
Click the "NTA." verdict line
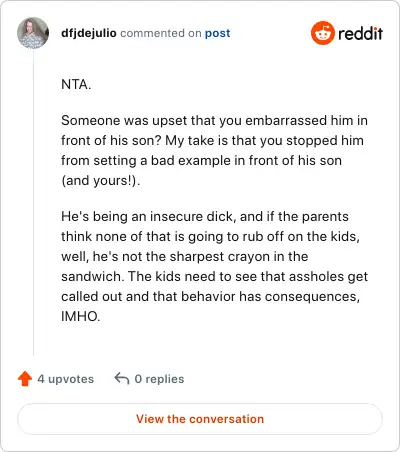[76, 84]
